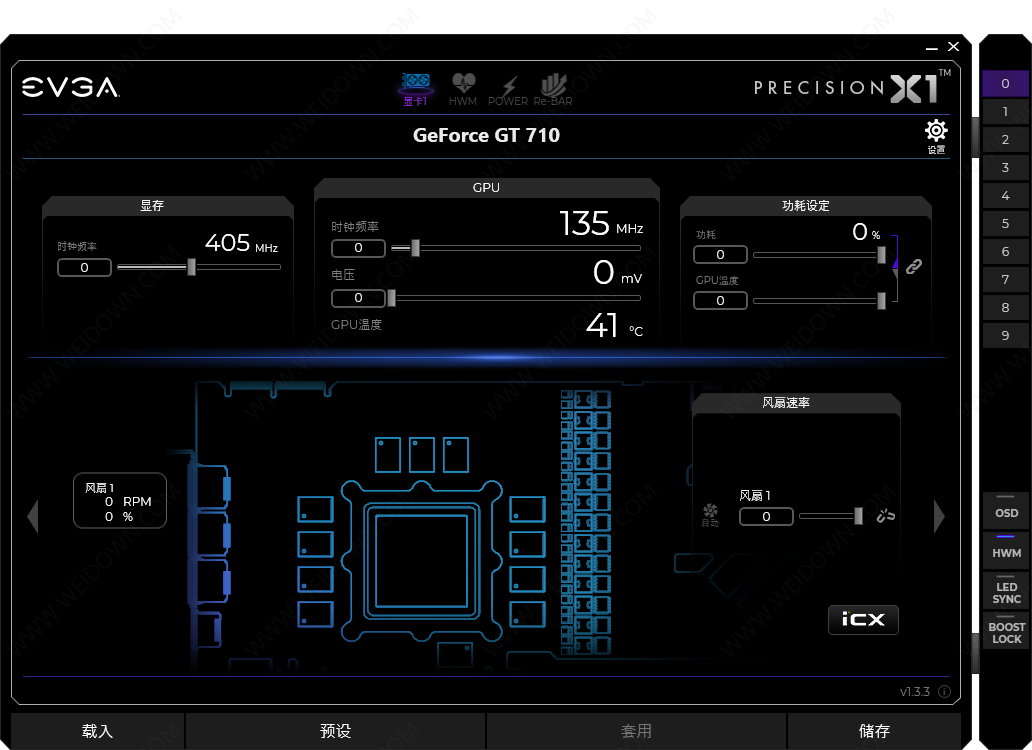This screenshot has width=1032, height=750.
Task: Switch to the POWER tab
Action: point(507,89)
